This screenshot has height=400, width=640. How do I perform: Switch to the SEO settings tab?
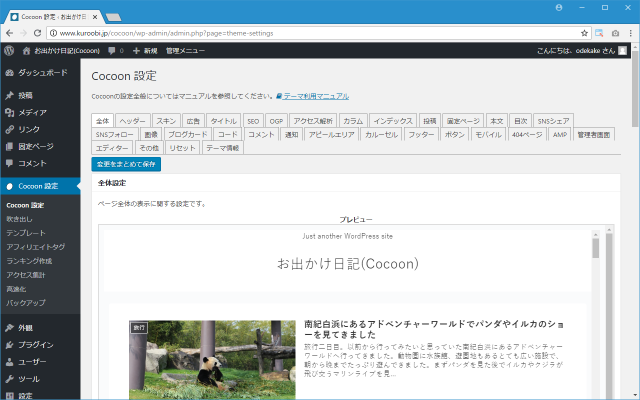click(253, 120)
